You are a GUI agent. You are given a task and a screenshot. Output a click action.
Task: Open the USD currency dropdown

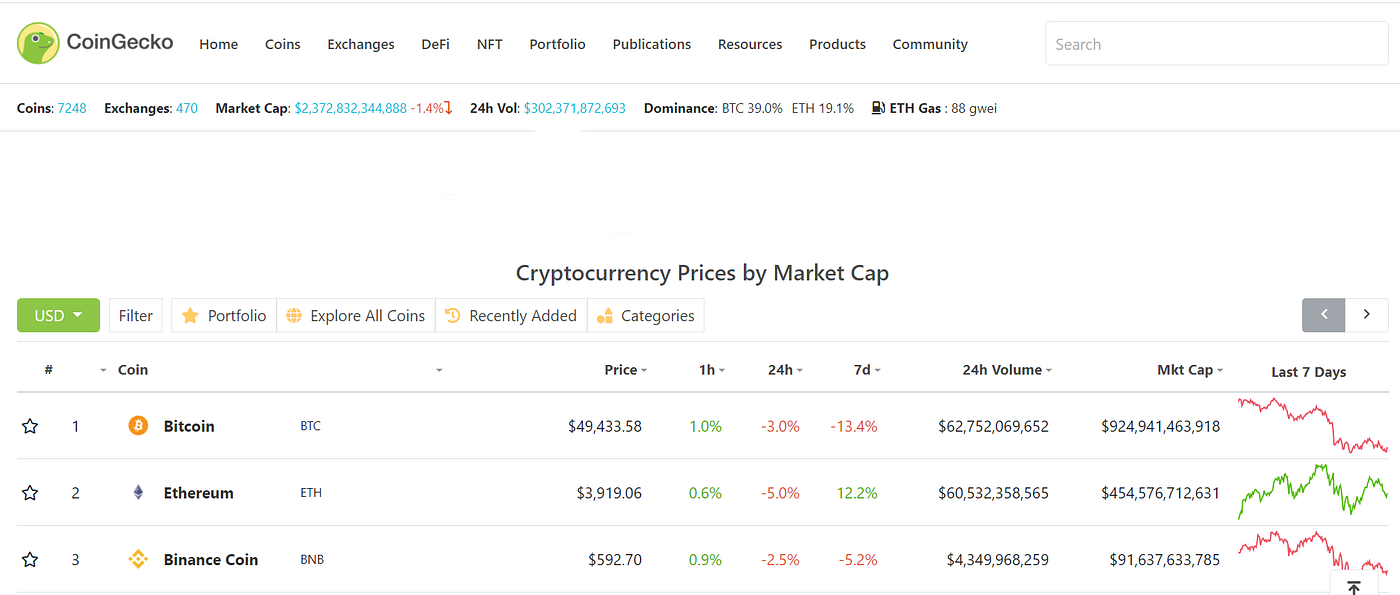(58, 315)
